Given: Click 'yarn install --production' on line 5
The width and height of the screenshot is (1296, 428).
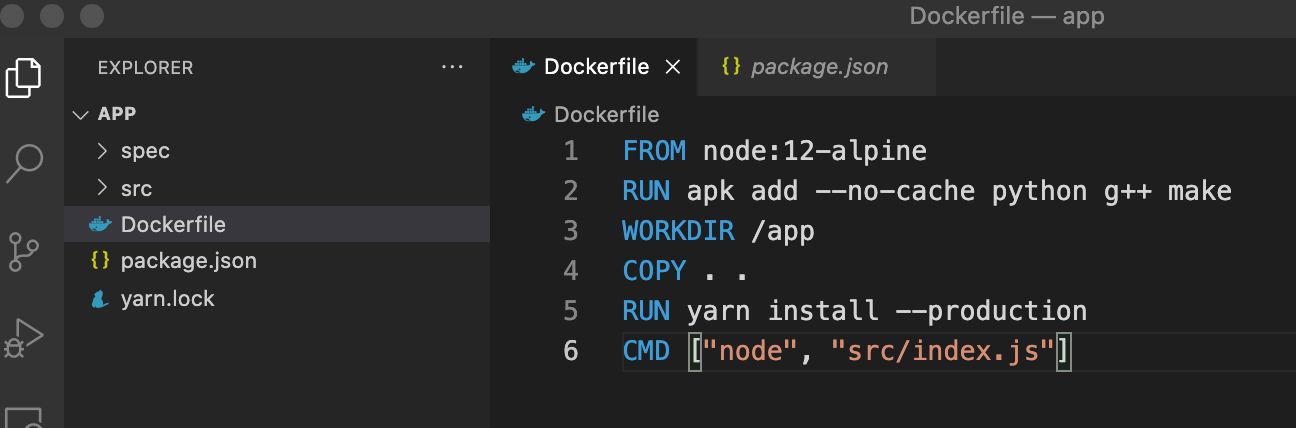Looking at the screenshot, I should click(x=887, y=311).
